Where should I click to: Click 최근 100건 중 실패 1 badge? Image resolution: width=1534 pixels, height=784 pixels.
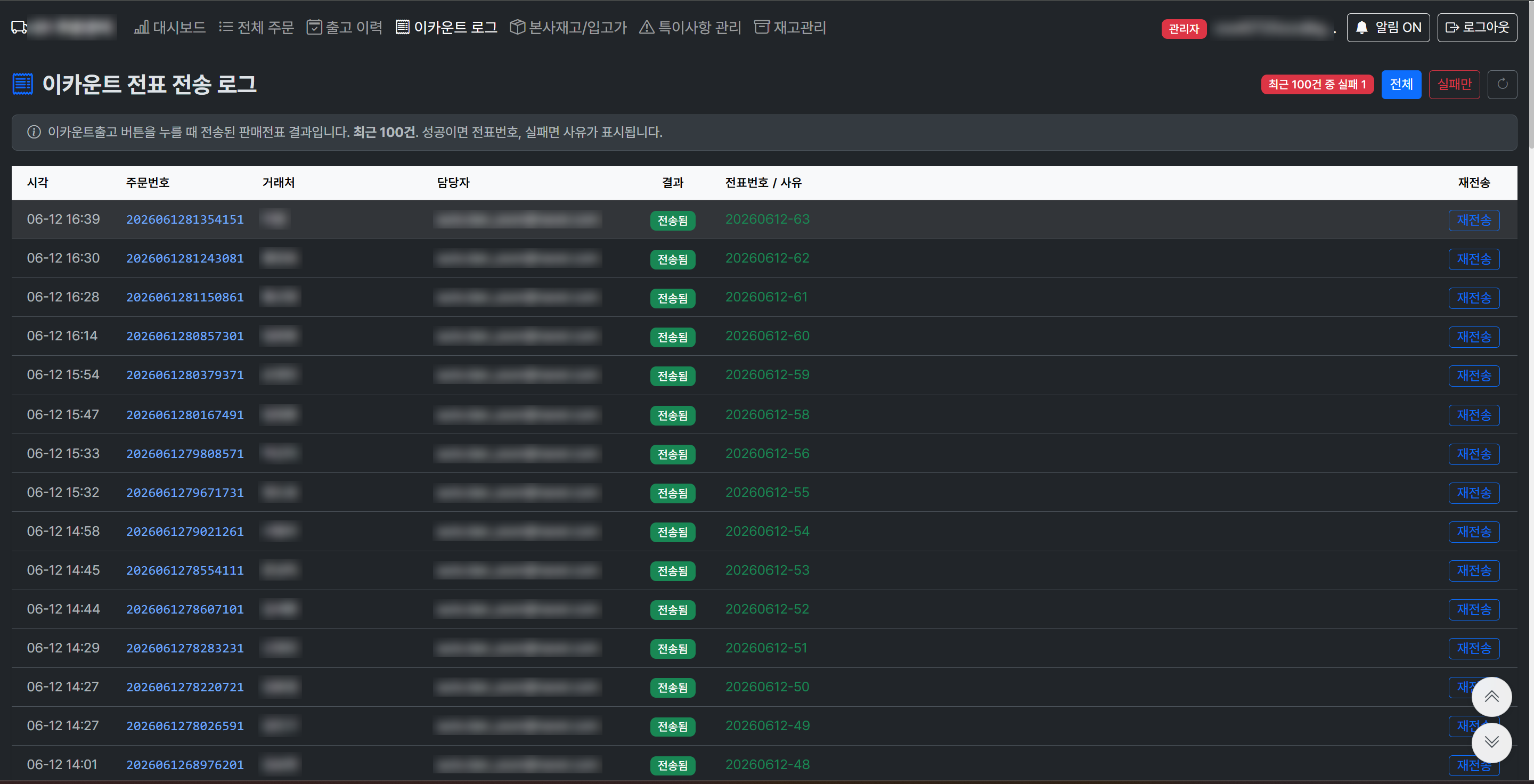[1317, 85]
